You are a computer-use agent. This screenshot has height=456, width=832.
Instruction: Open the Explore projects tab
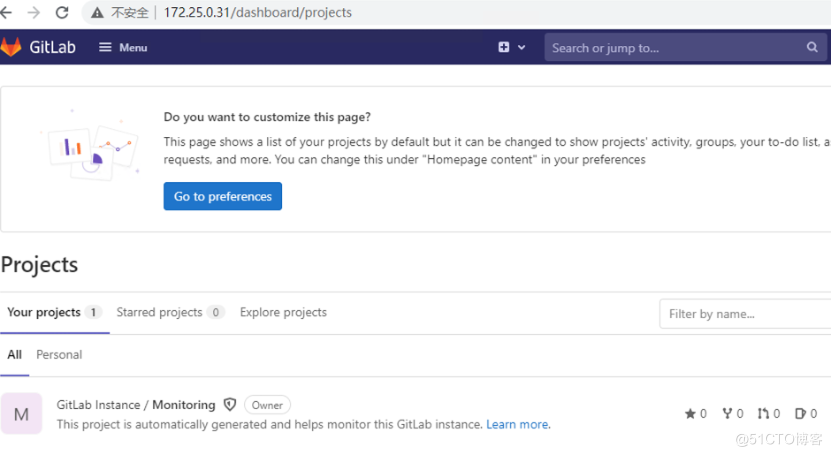[x=283, y=312]
